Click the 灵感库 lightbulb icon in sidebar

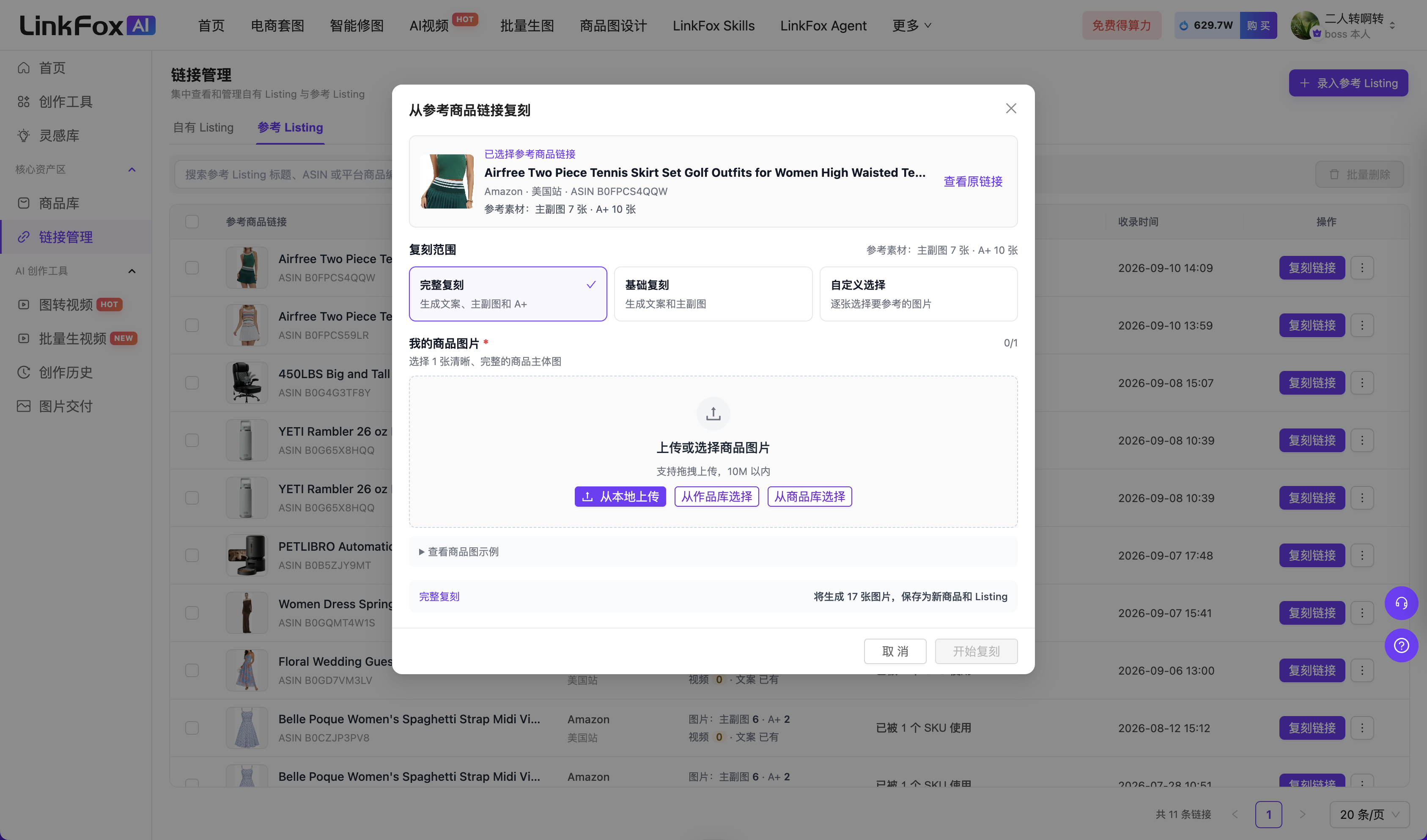tap(23, 135)
